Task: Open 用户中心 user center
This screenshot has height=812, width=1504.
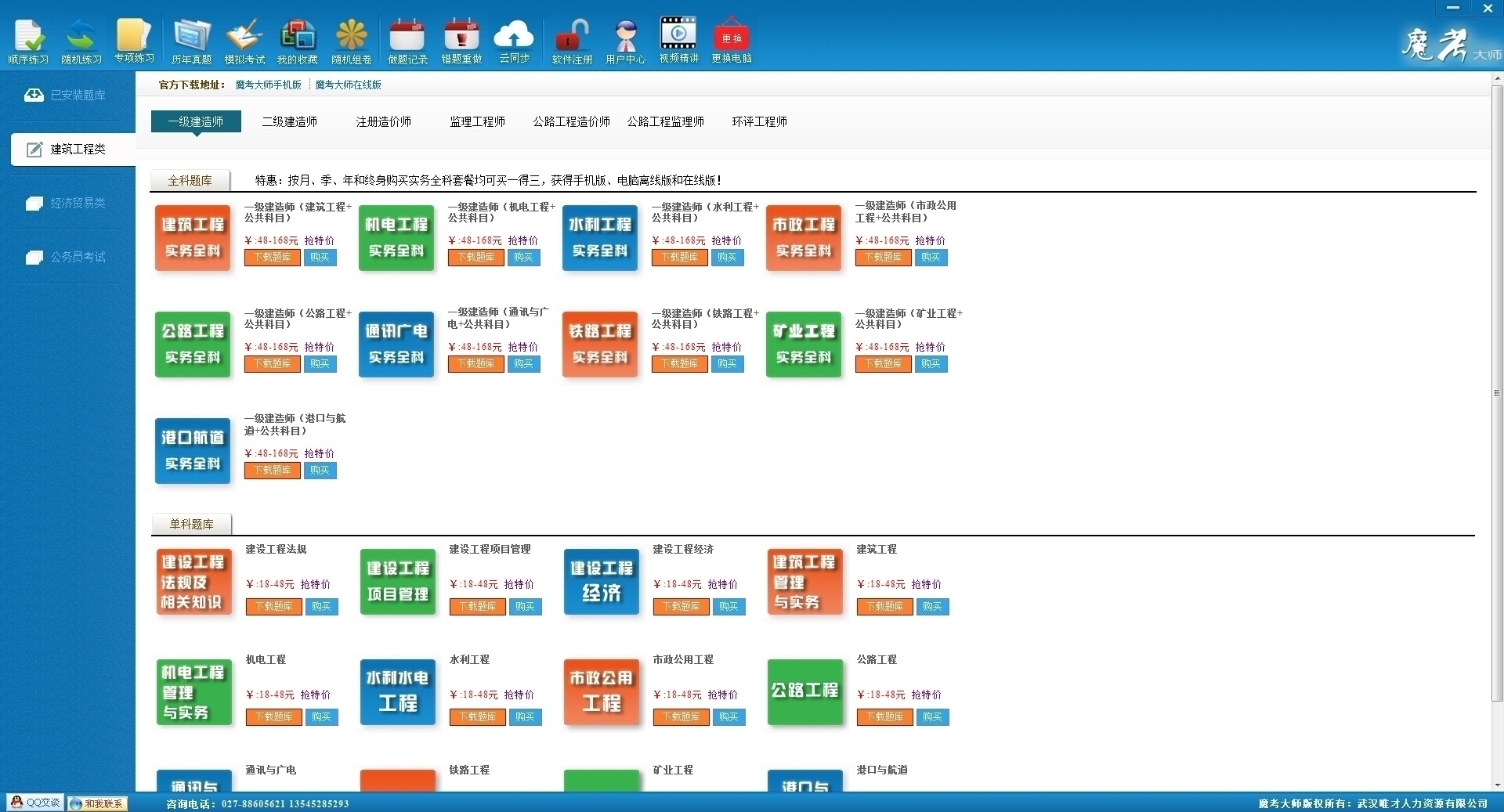Action: coord(625,42)
